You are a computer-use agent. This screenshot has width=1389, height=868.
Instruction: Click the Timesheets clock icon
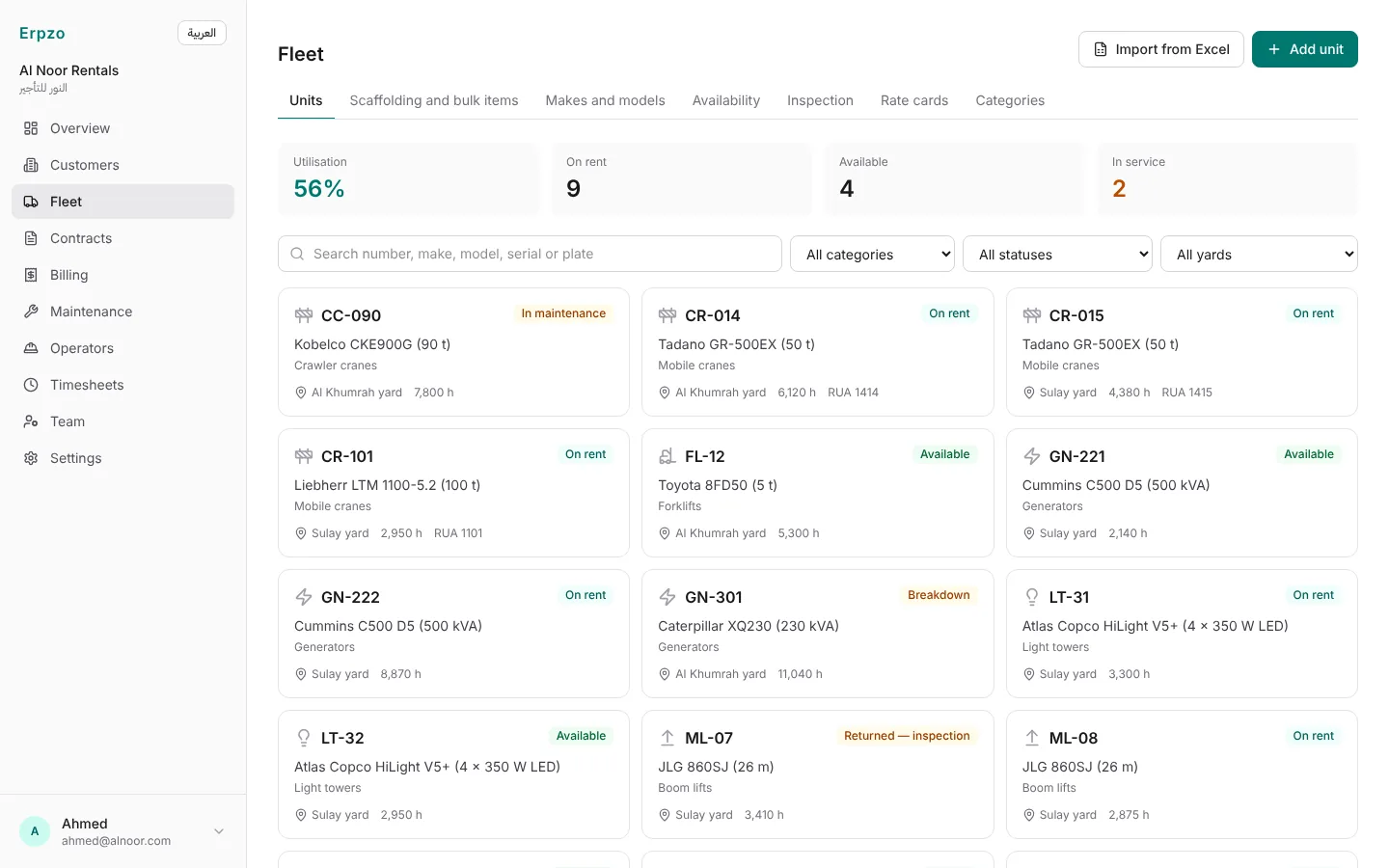pos(31,385)
